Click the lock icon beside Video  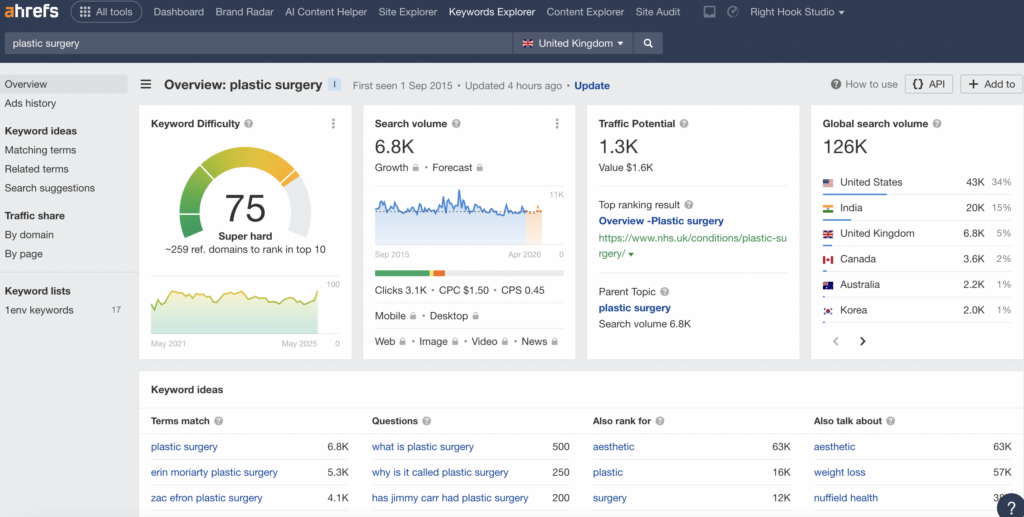(505, 341)
